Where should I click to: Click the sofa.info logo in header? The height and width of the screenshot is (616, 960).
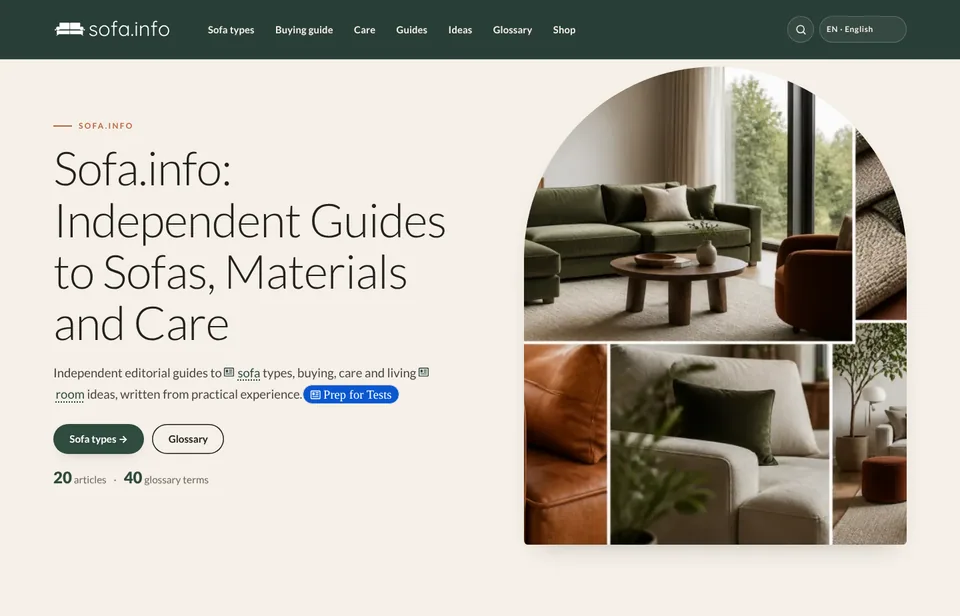(112, 29)
